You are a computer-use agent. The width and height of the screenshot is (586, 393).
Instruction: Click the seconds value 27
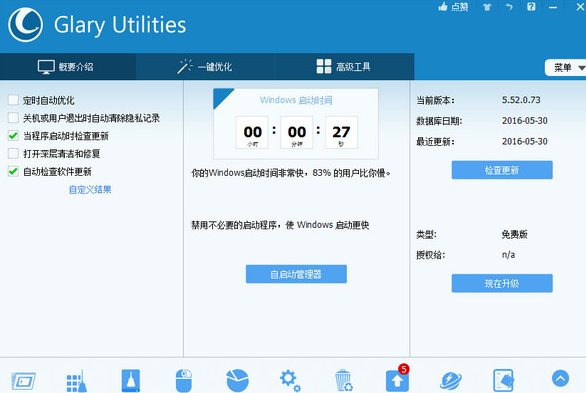tap(341, 132)
